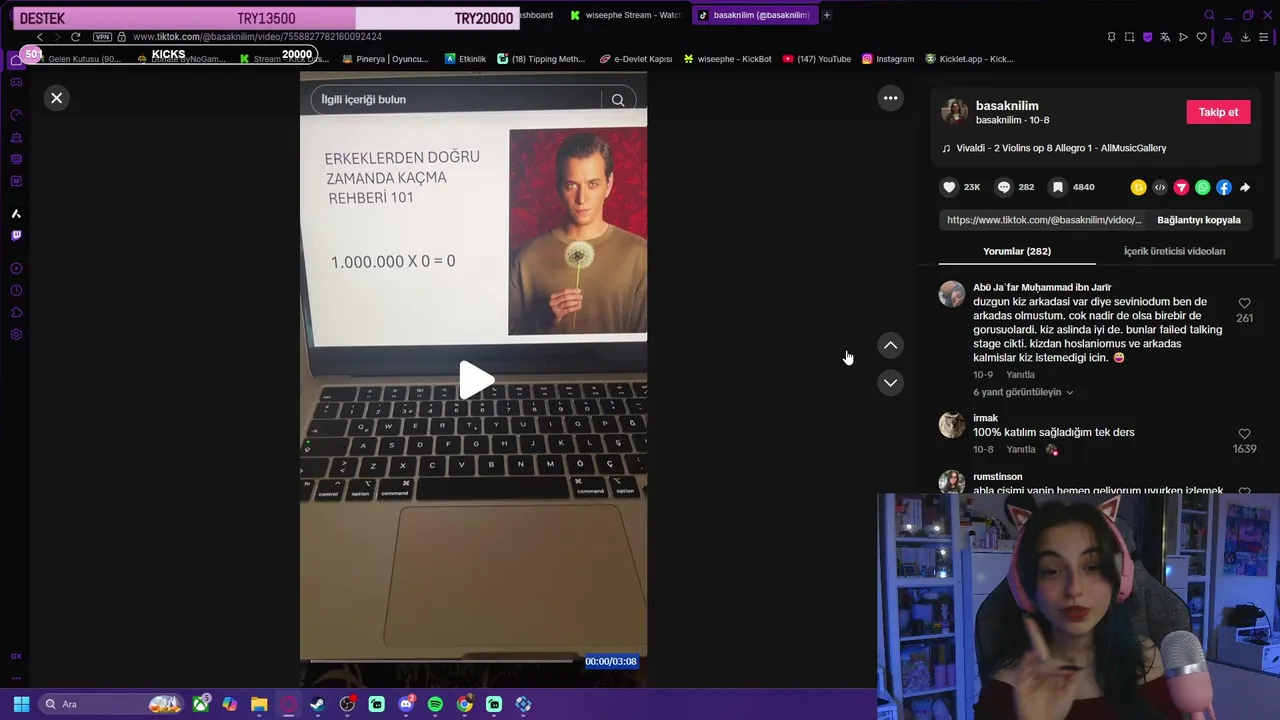Click the heart icon in browser toolbar

[1201, 37]
